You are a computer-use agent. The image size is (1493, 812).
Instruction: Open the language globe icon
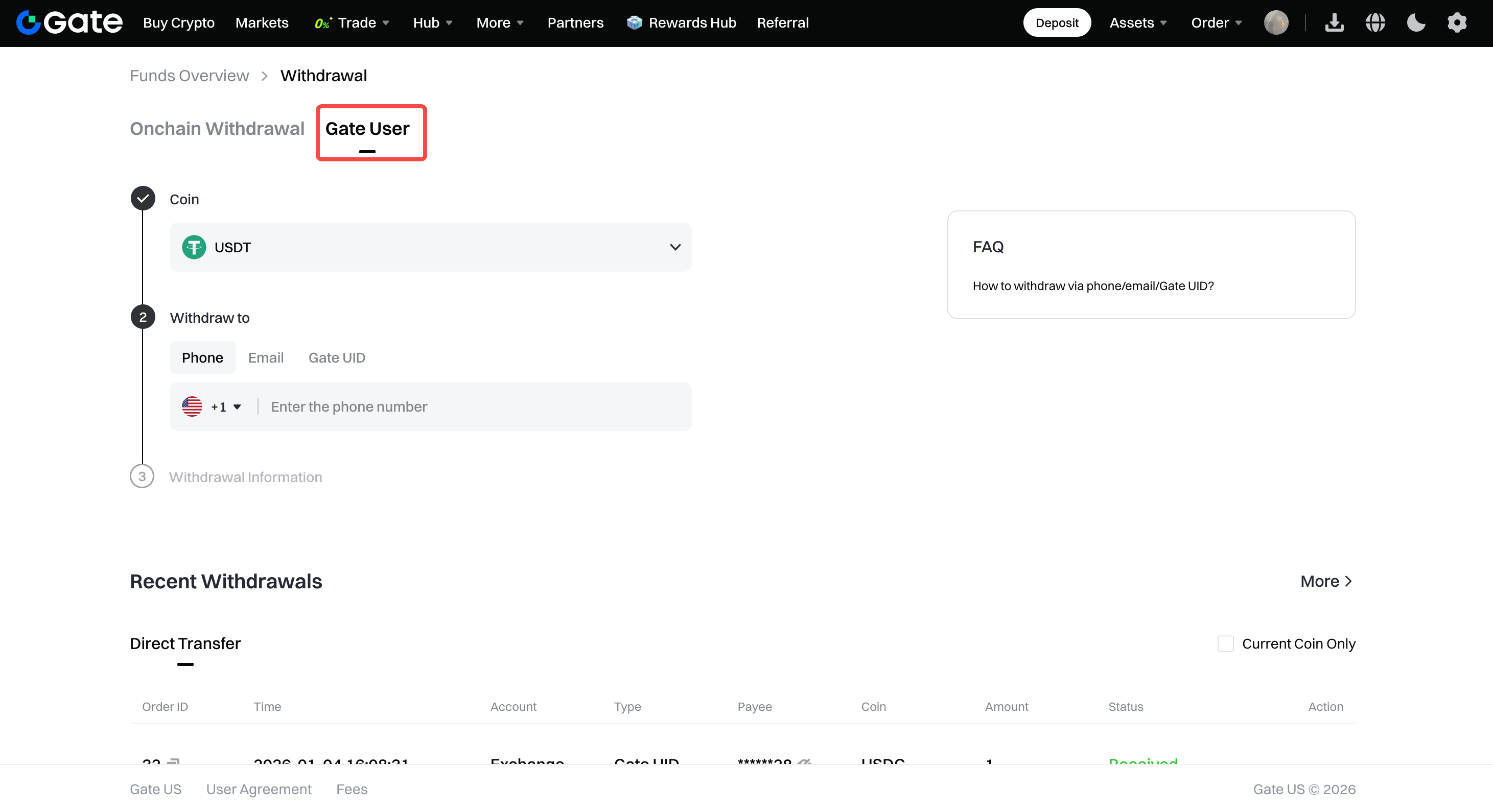click(x=1375, y=22)
